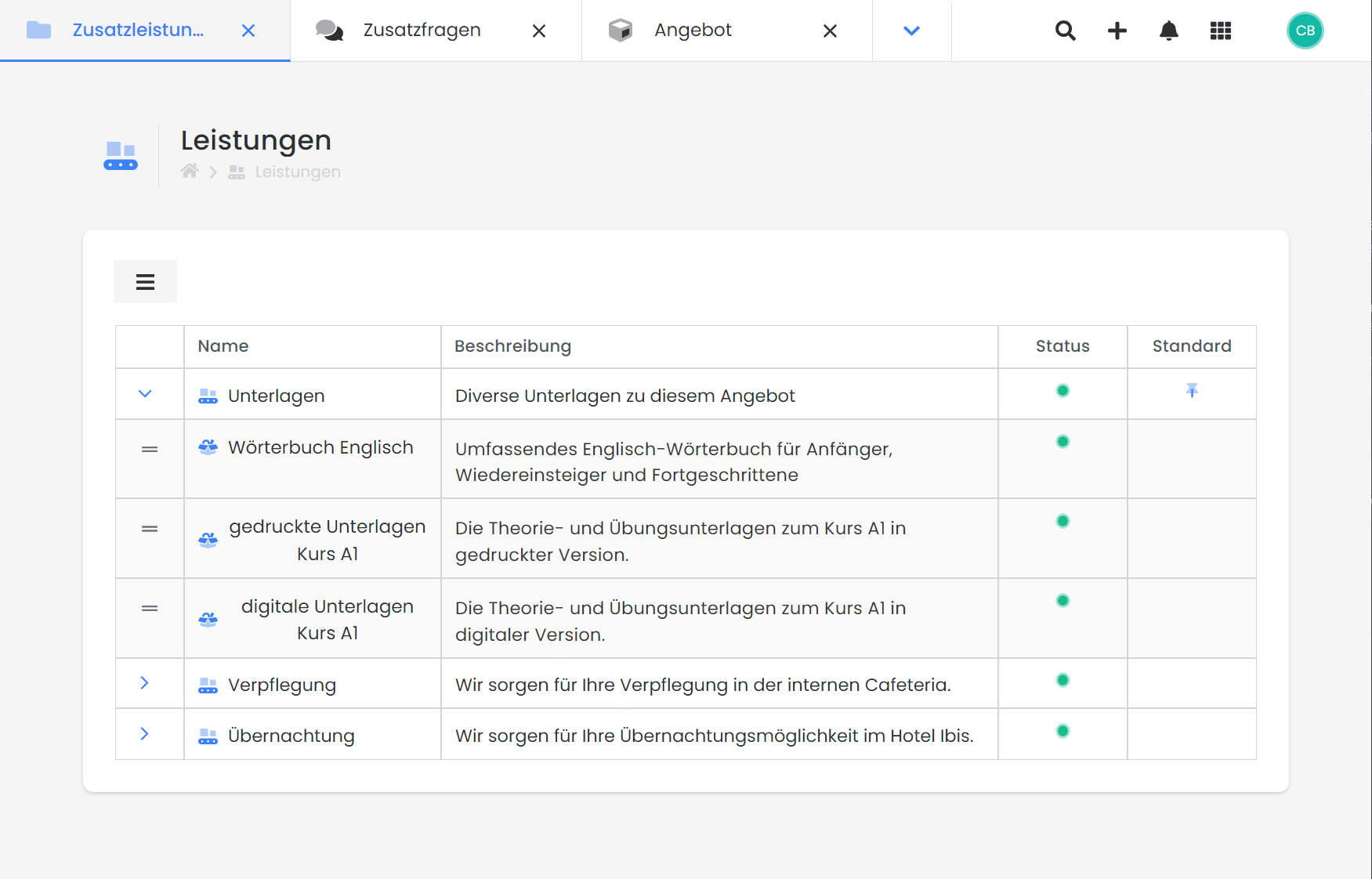Toggle status dot of Verpflegung row
The image size is (1372, 879).
[x=1062, y=679]
